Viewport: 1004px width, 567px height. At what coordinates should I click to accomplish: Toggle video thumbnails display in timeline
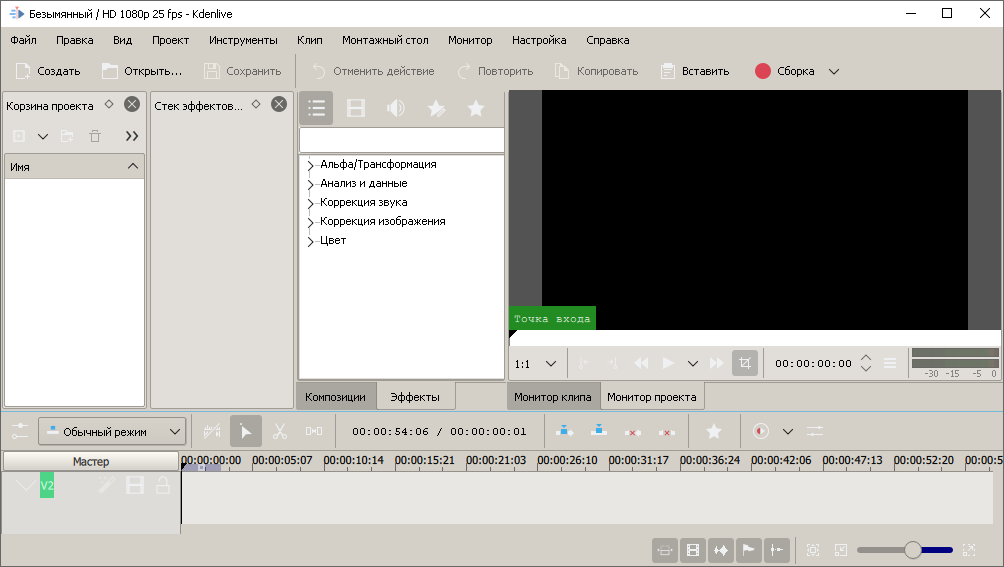point(693,550)
